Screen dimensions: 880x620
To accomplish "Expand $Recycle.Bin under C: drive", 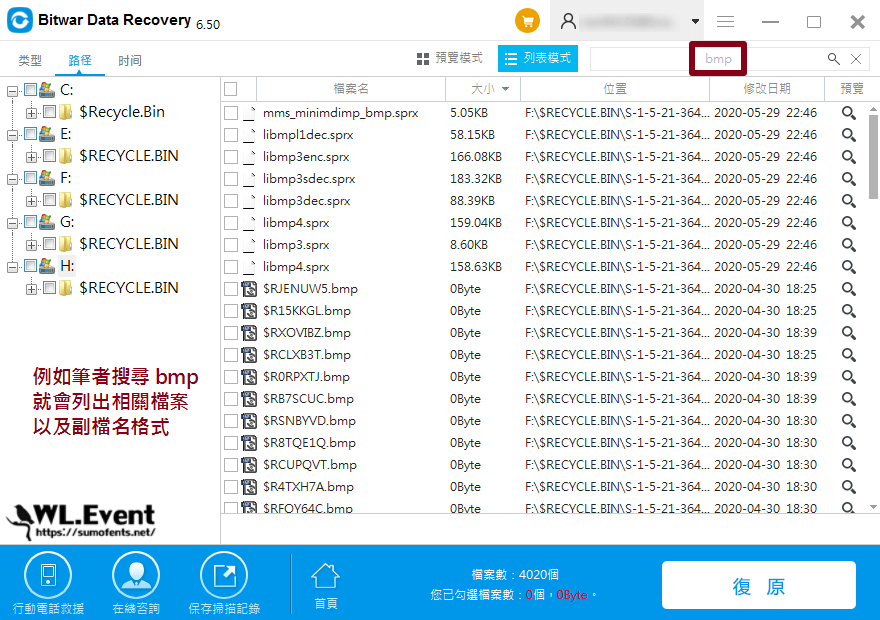I will pos(31,113).
